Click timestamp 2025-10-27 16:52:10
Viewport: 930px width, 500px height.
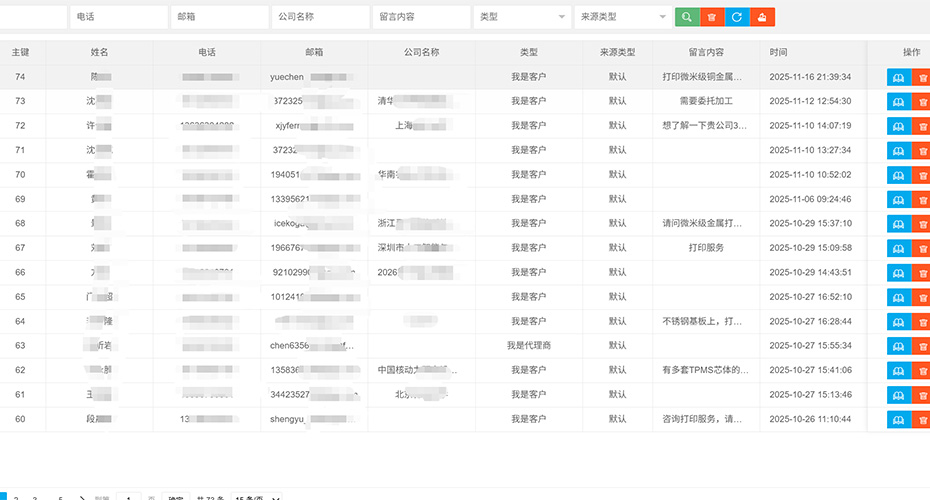[810, 297]
